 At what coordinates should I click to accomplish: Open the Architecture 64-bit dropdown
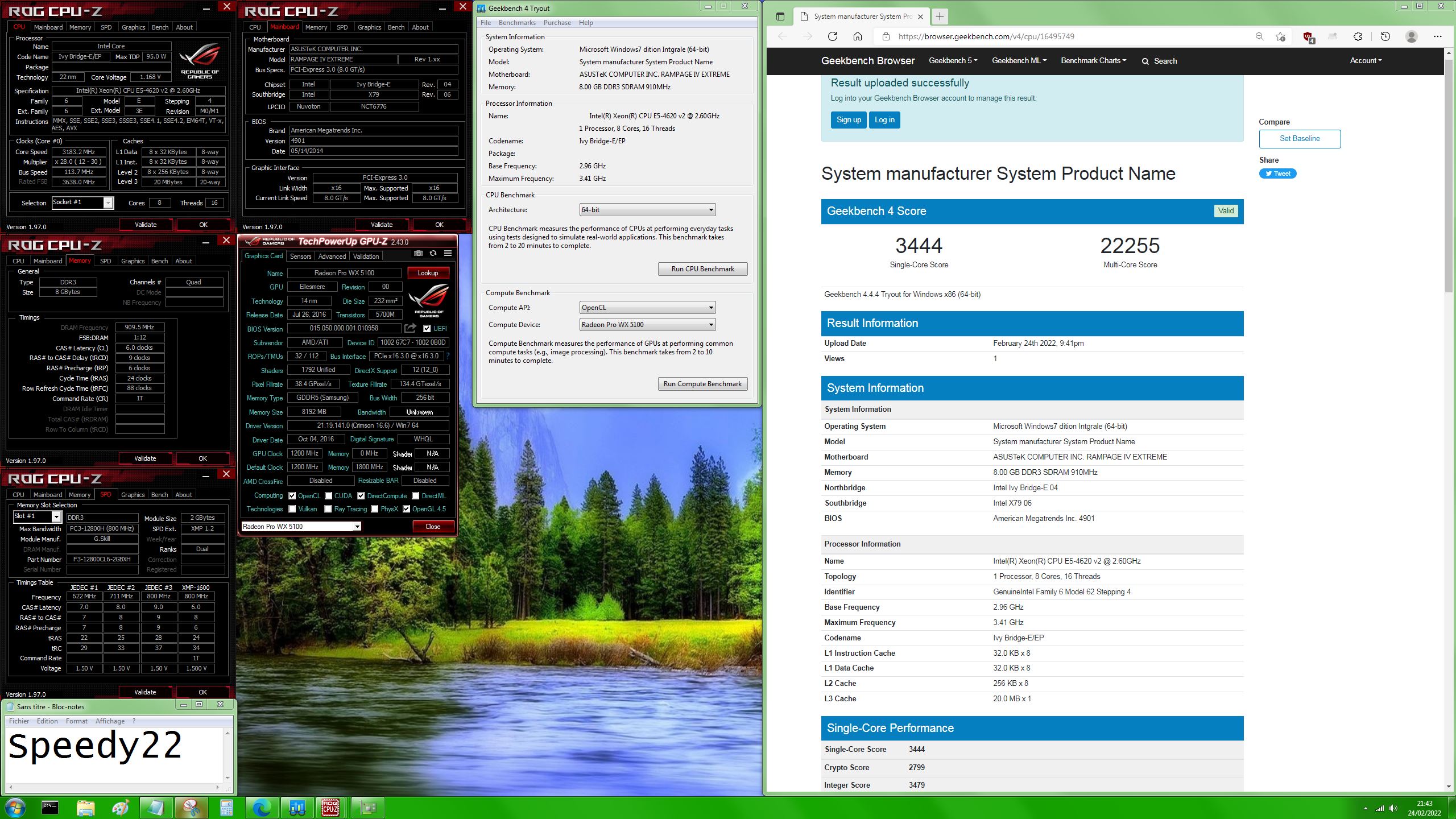point(647,210)
